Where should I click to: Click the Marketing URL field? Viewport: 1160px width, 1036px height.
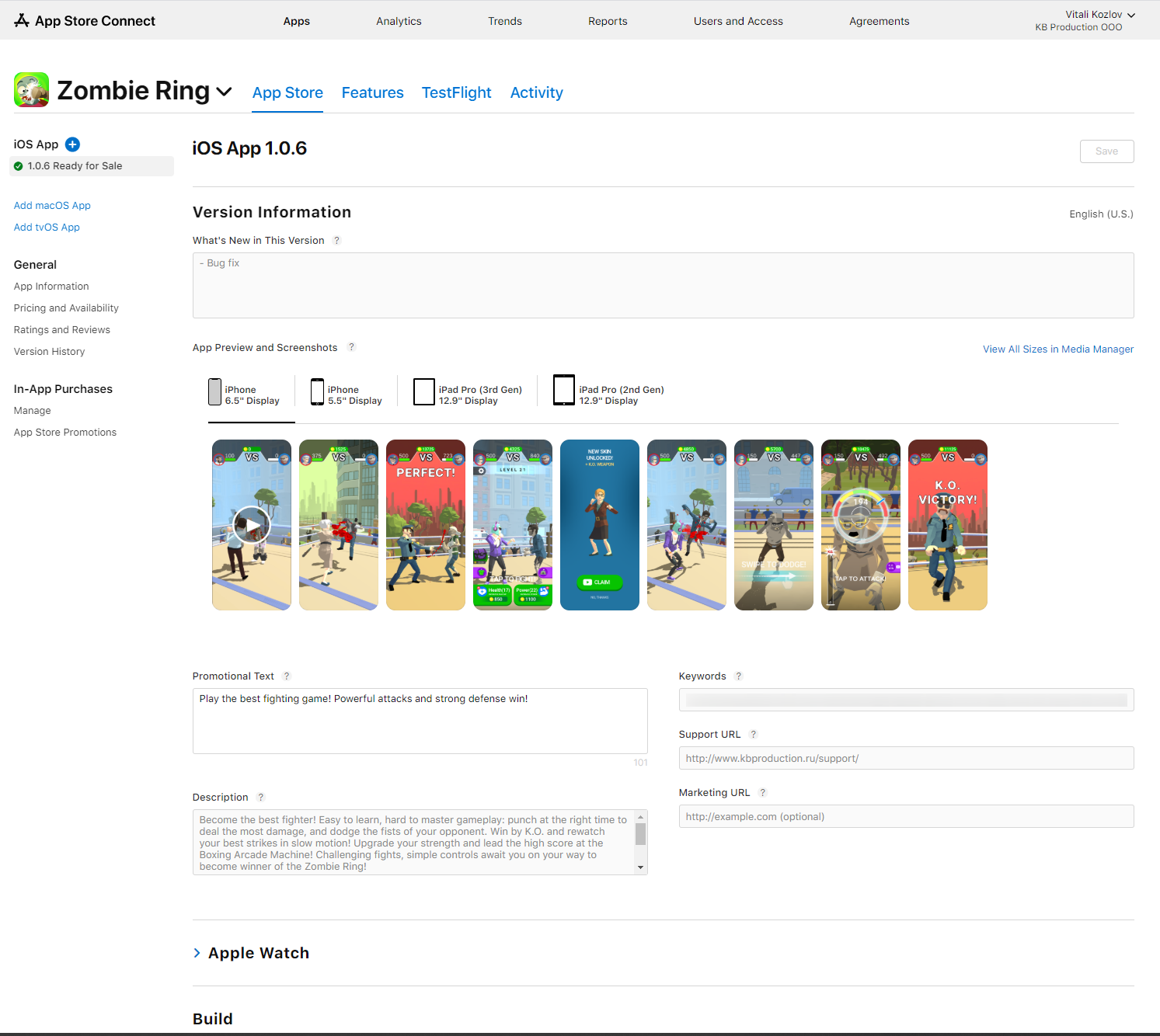coord(906,816)
